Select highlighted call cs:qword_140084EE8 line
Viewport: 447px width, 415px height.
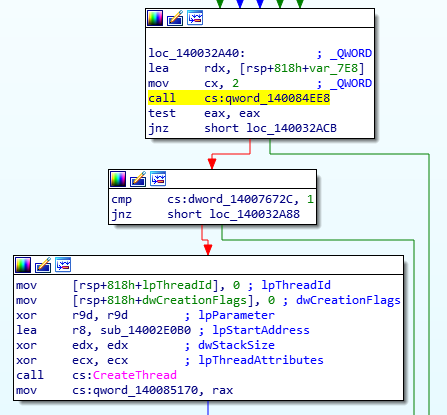point(239,98)
